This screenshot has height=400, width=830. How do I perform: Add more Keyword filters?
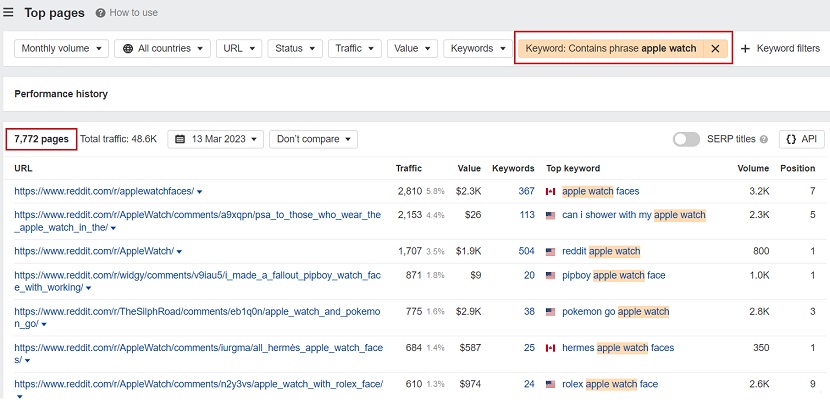(780, 49)
